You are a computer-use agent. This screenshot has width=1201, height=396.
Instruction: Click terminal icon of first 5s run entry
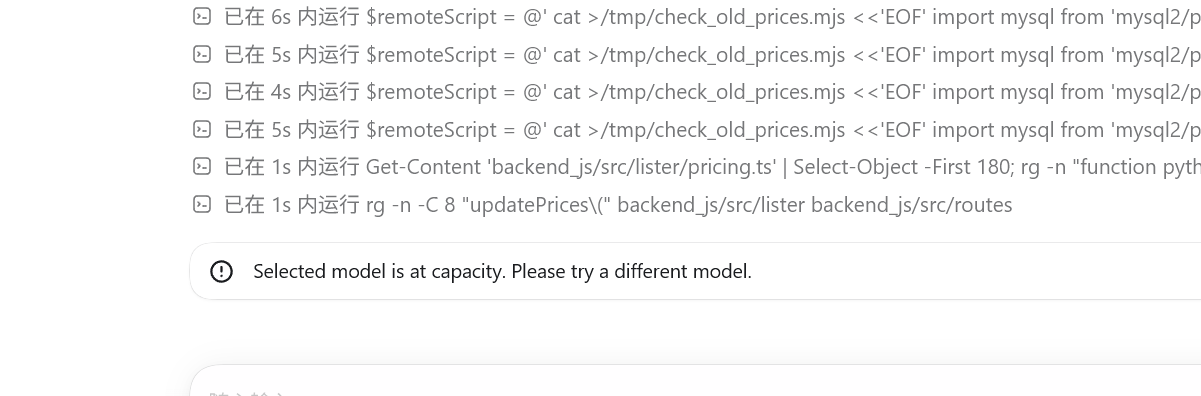[202, 54]
